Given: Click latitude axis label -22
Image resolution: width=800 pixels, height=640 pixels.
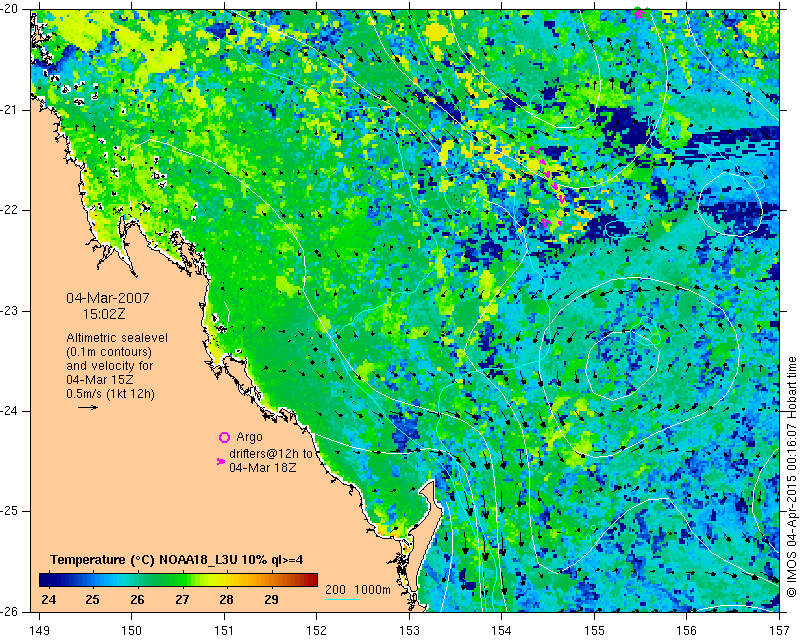Looking at the screenshot, I should (10, 210).
